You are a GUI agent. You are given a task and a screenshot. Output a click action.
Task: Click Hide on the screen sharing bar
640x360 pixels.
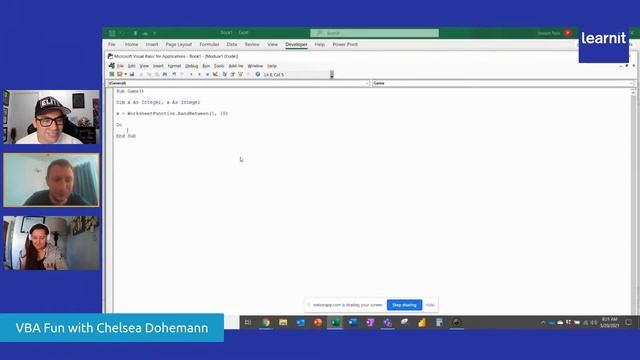(x=430, y=305)
